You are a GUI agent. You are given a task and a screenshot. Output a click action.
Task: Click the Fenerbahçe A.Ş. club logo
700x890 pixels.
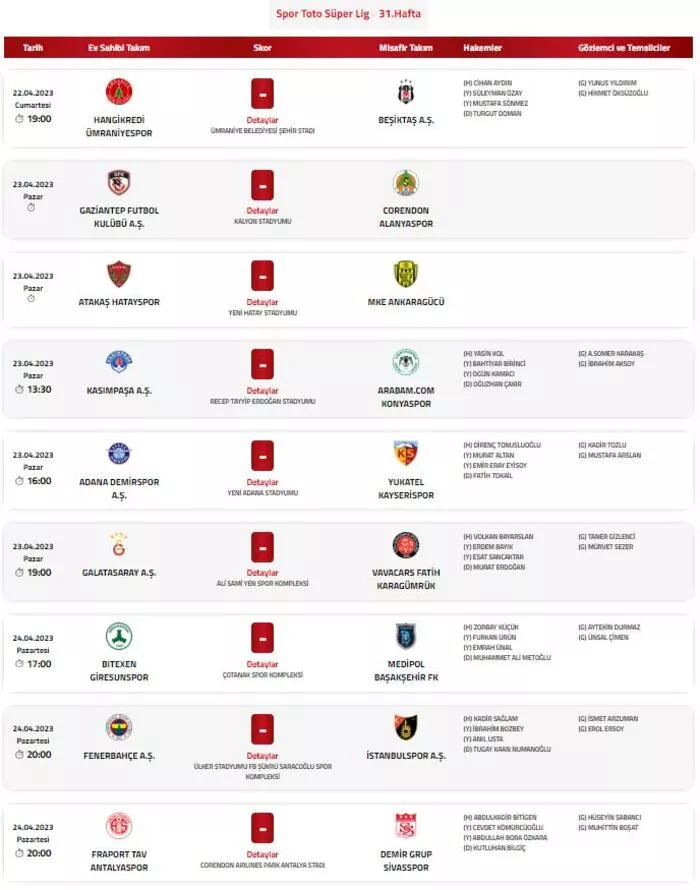pyautogui.click(x=119, y=727)
